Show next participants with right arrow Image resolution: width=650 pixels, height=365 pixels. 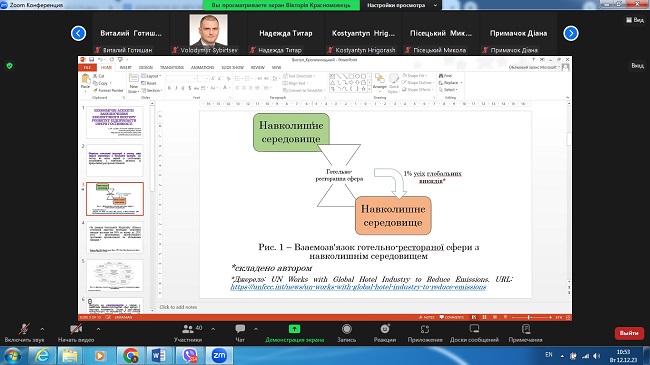[x=571, y=33]
